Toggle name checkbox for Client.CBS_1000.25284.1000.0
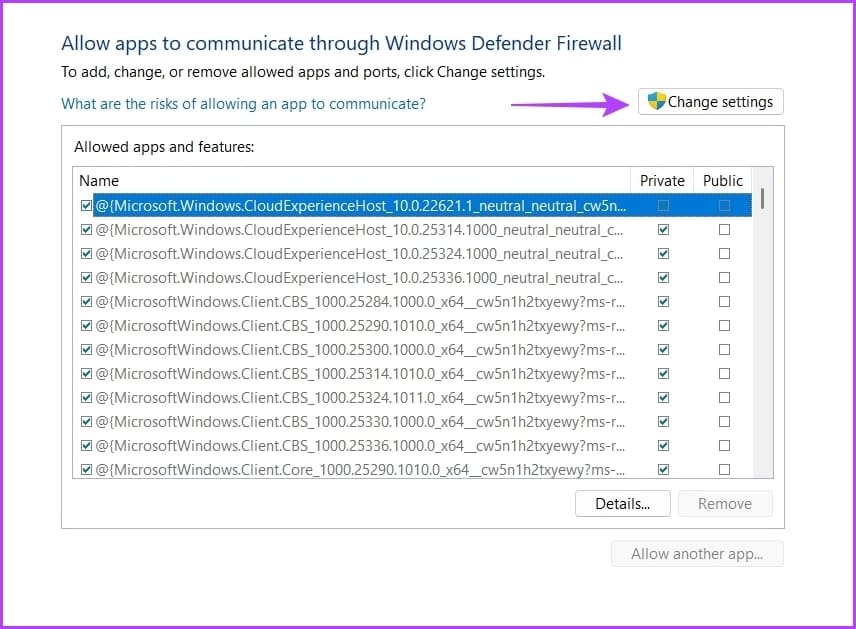Image resolution: width=856 pixels, height=629 pixels. pyautogui.click(x=86, y=301)
